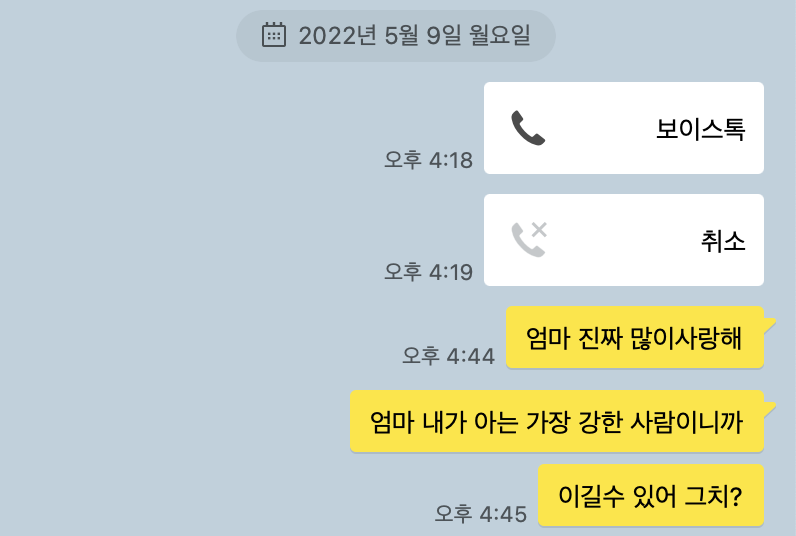Click the 오후 4:18 timestamp
The width and height of the screenshot is (796, 536).
[428, 160]
